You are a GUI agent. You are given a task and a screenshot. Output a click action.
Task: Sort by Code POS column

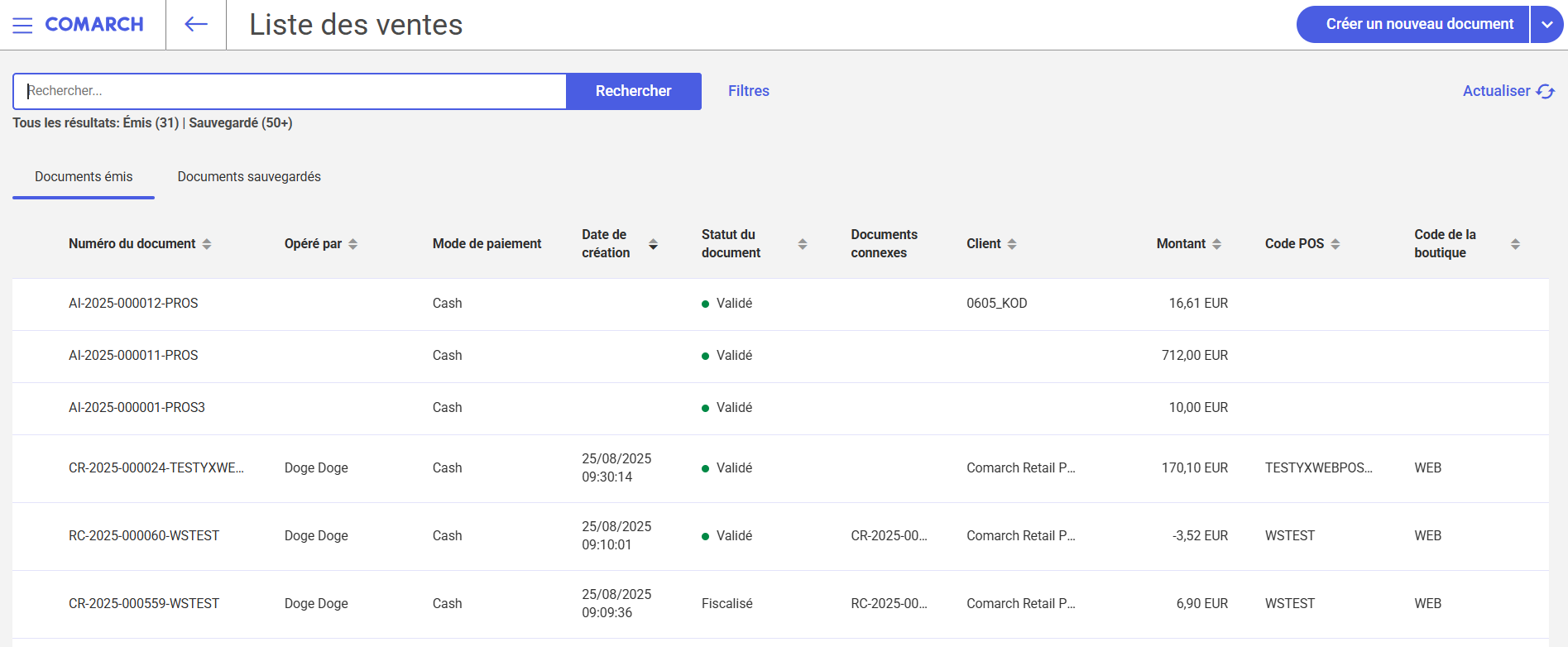[x=1335, y=244]
